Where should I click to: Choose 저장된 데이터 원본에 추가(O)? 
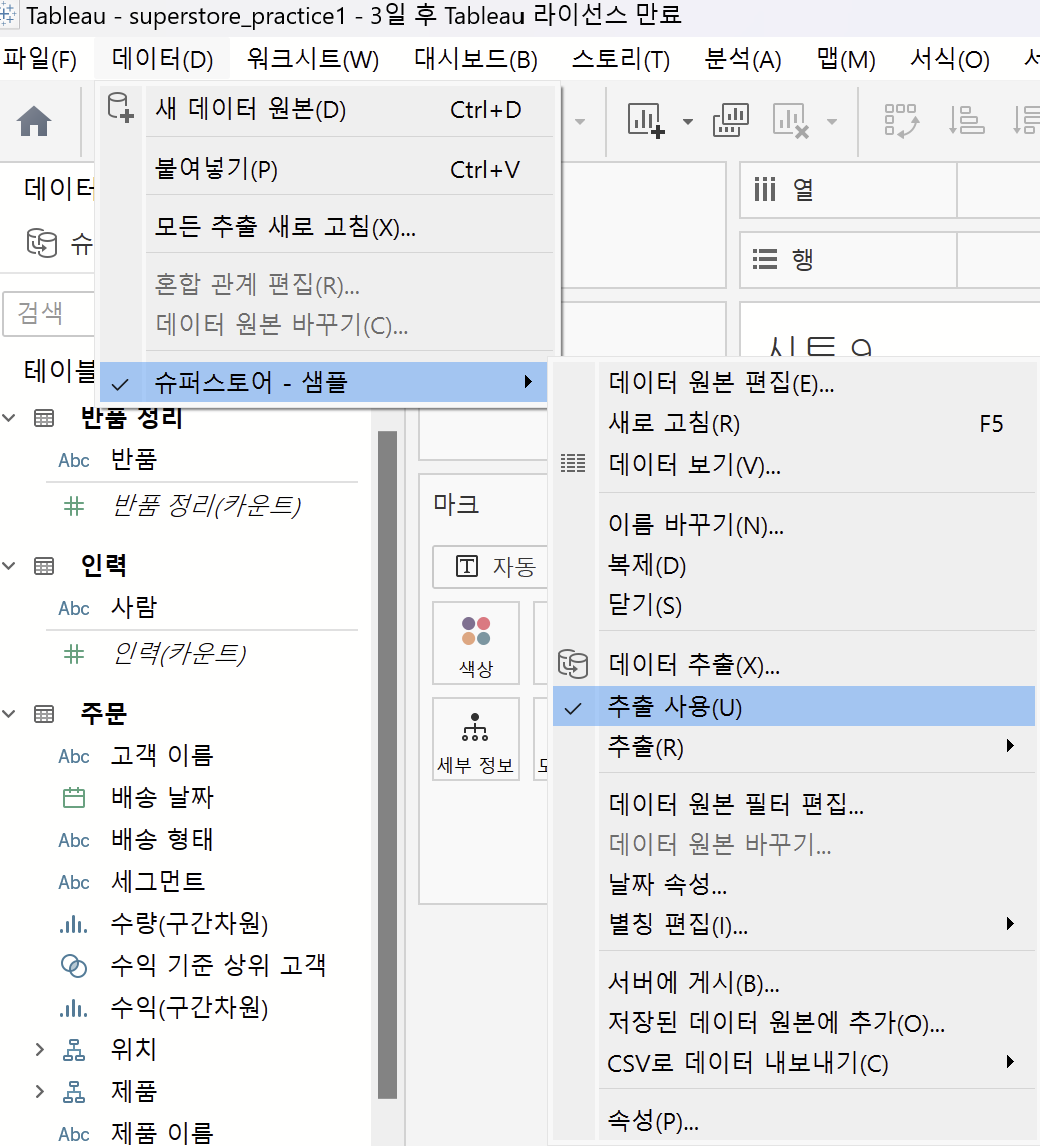tap(794, 1022)
